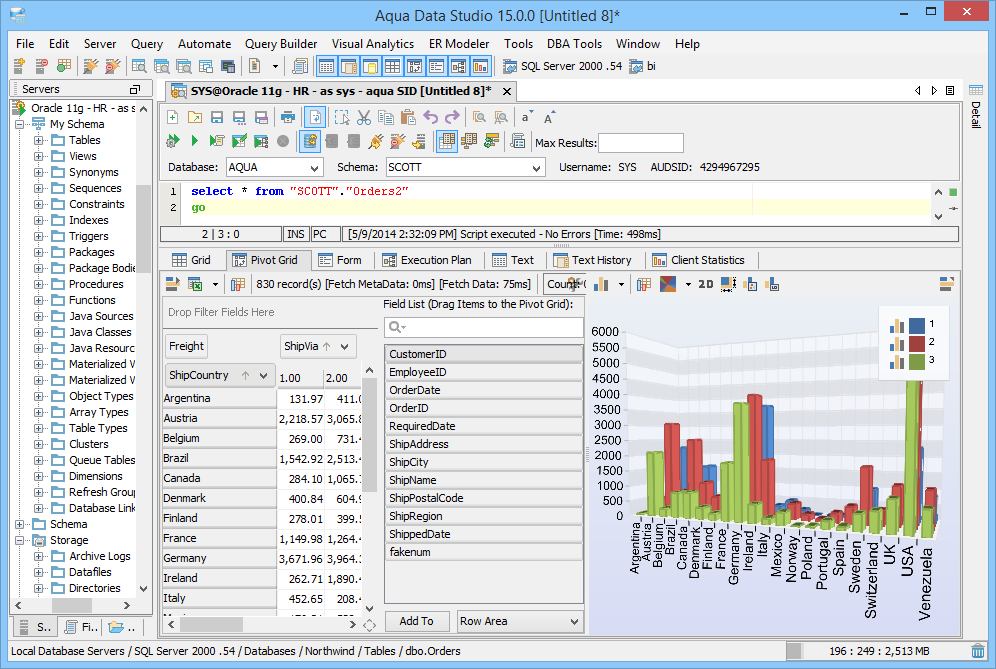Click the Redo arrow icon
The height and width of the screenshot is (669, 996).
452,117
